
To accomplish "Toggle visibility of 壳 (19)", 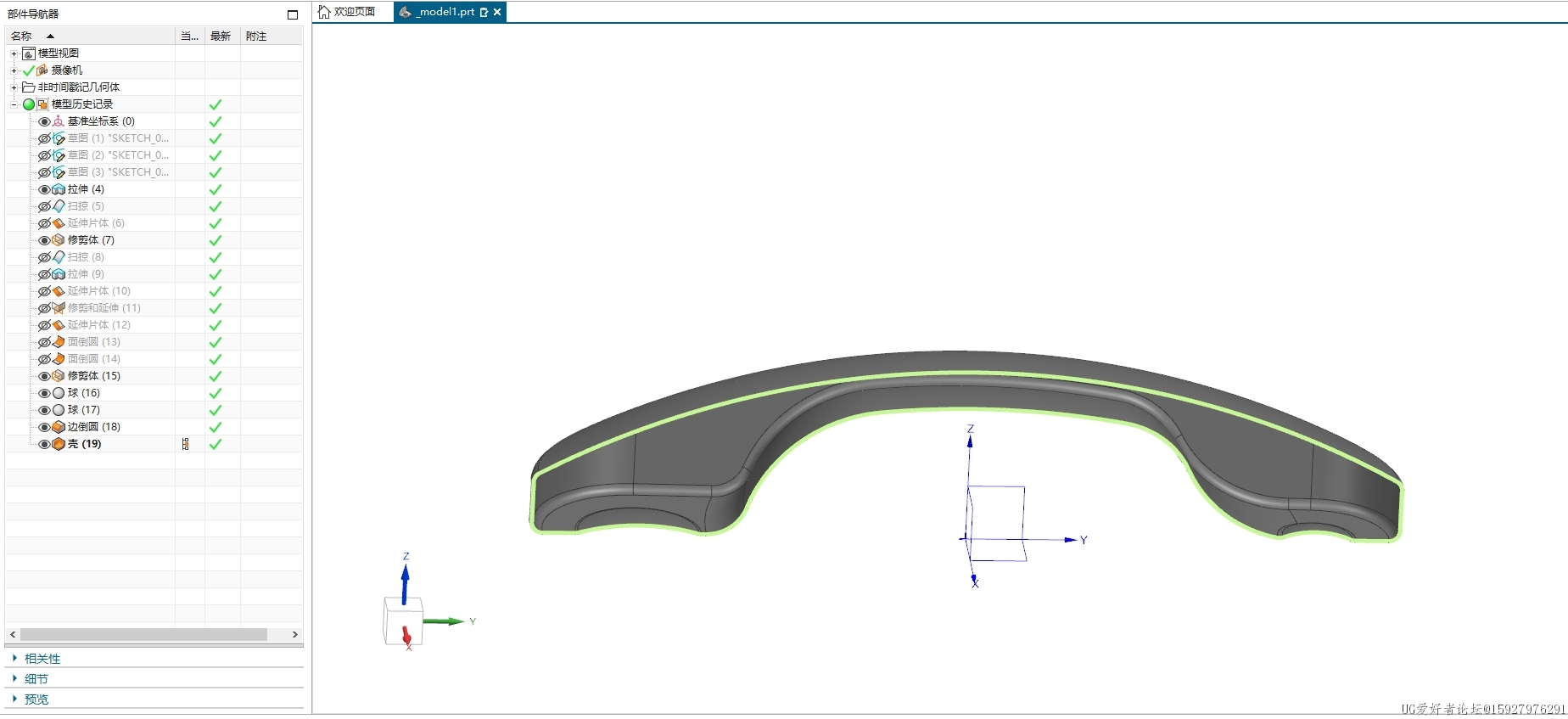I will [x=44, y=444].
